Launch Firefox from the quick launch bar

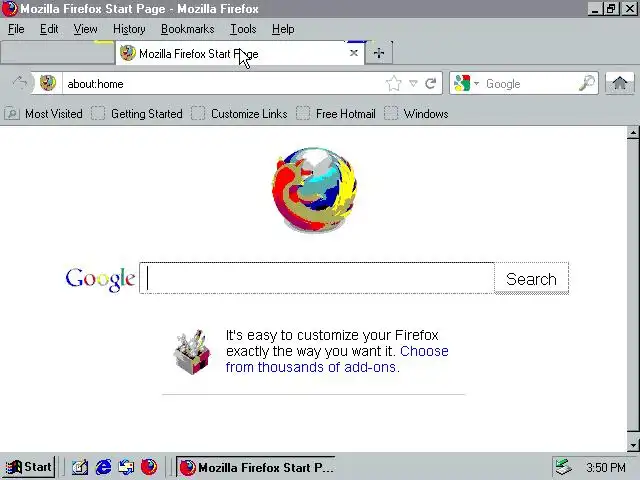click(149, 467)
